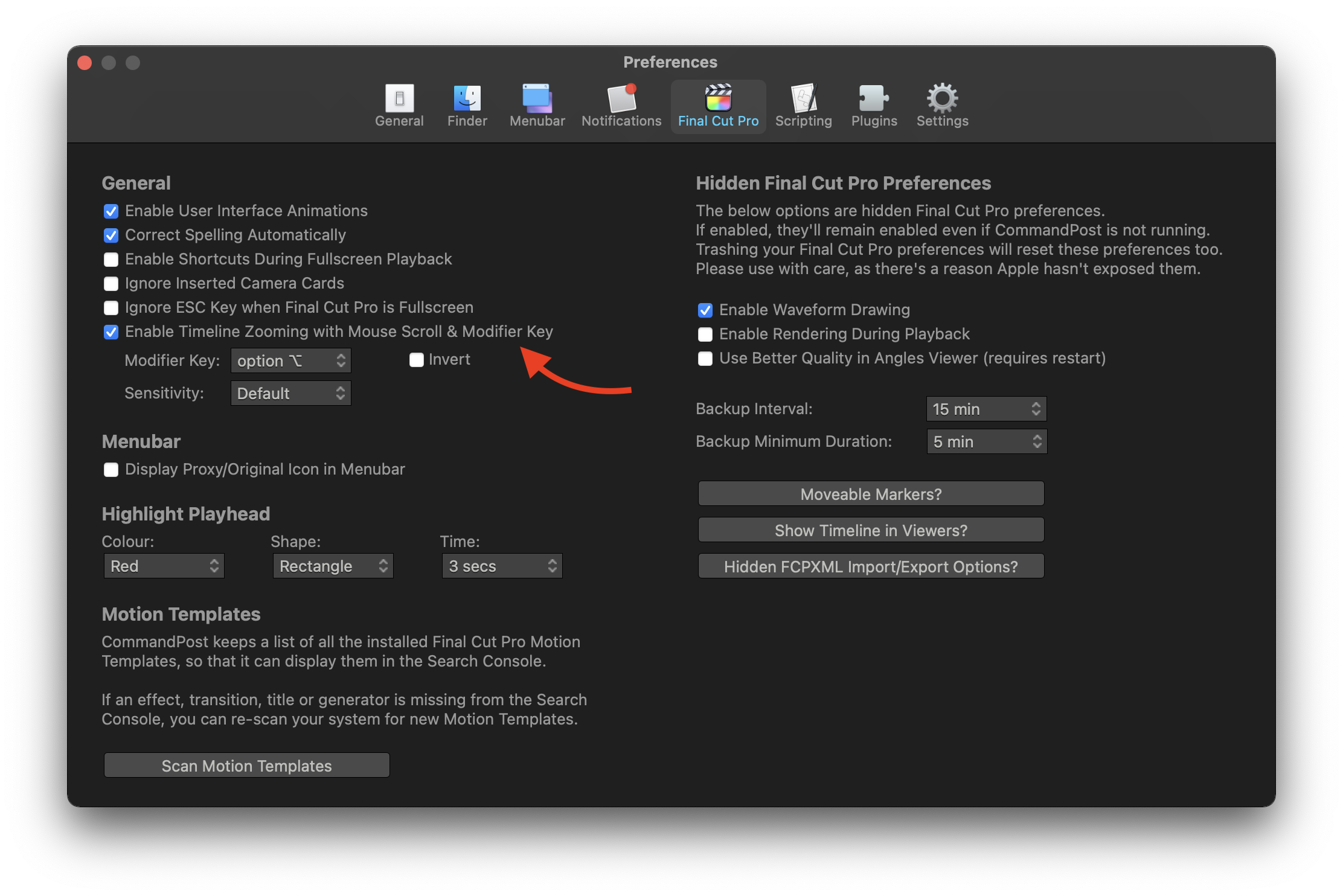This screenshot has height=896, width=1343.
Task: Select the Final Cut Pro clapperboard icon
Action: pyautogui.click(x=718, y=99)
